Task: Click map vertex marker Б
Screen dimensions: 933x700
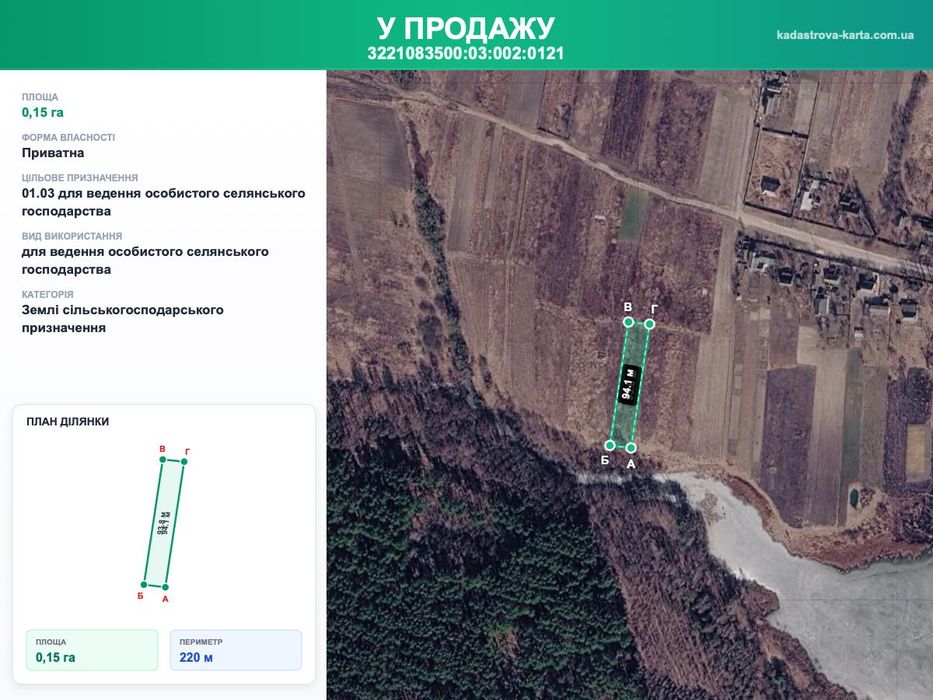Action: tap(610, 445)
